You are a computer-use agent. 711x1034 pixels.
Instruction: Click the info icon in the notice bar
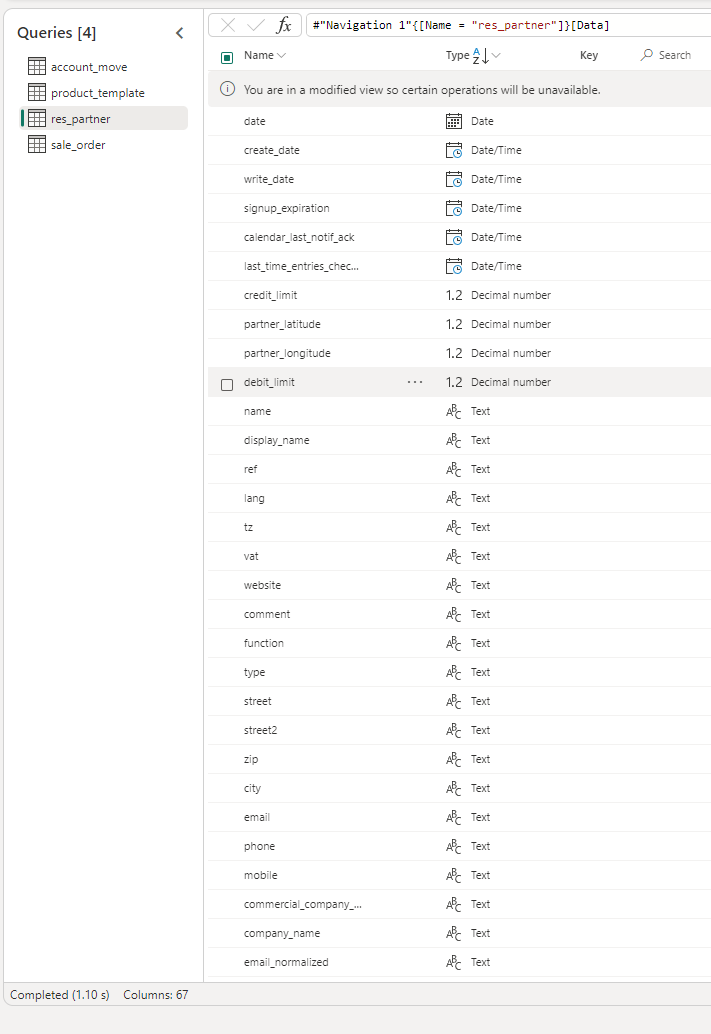(x=228, y=89)
